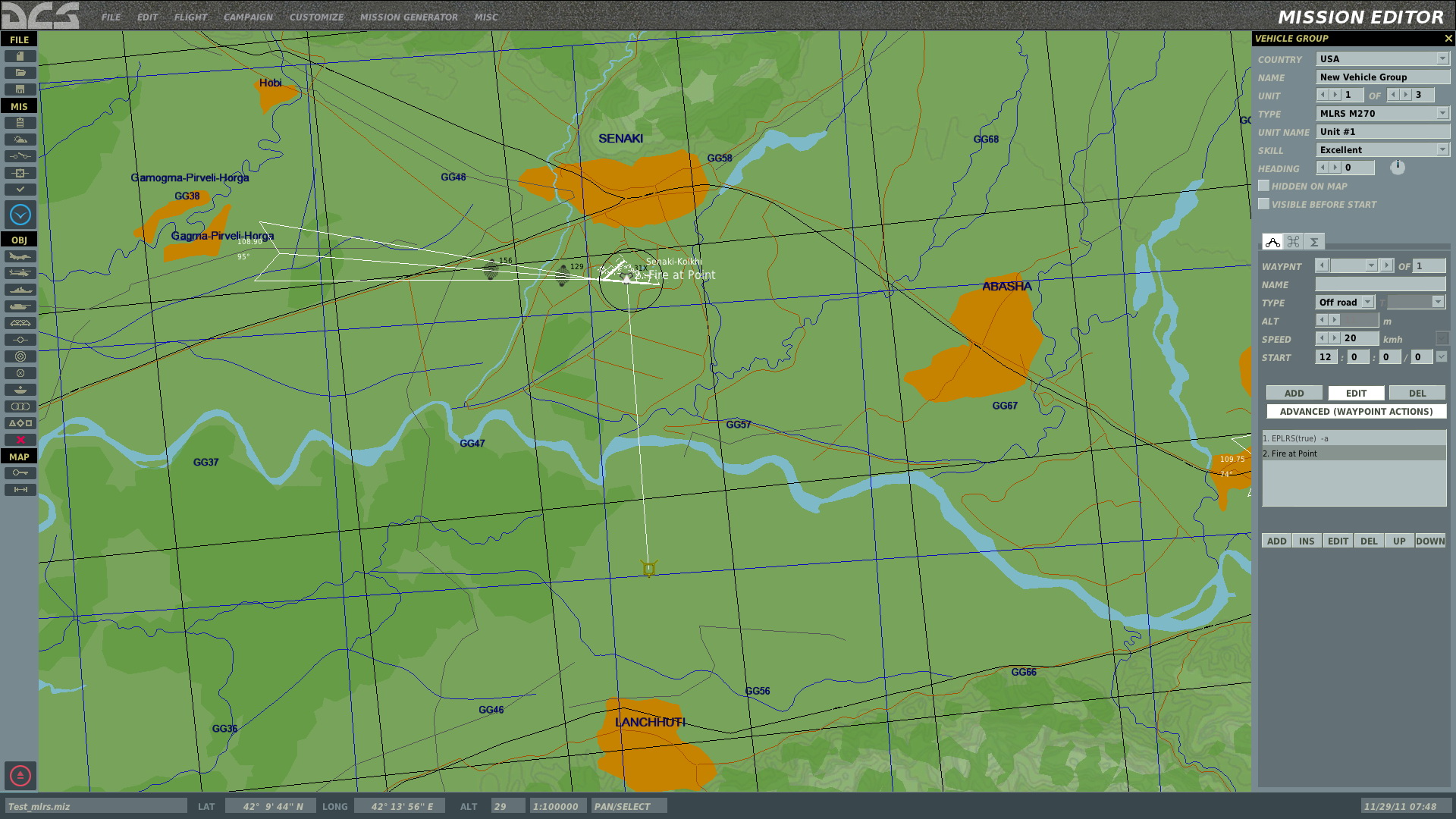Screen dimensions: 1456x819
Task: Toggle the speed lock checkbox
Action: point(1442,338)
